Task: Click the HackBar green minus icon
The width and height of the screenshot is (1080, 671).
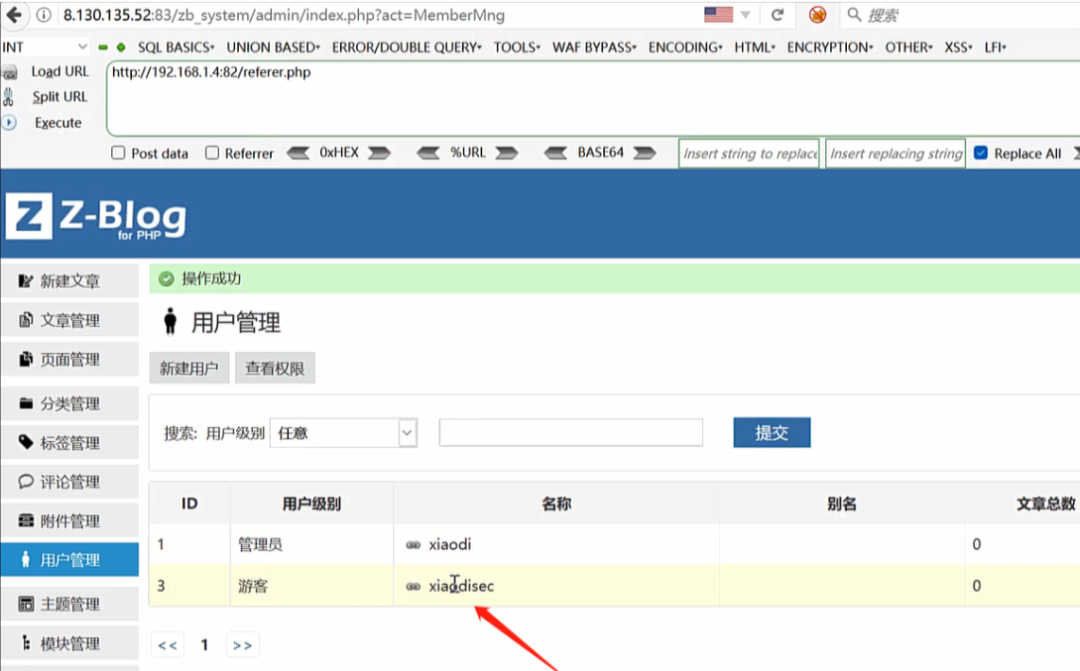Action: pos(103,48)
